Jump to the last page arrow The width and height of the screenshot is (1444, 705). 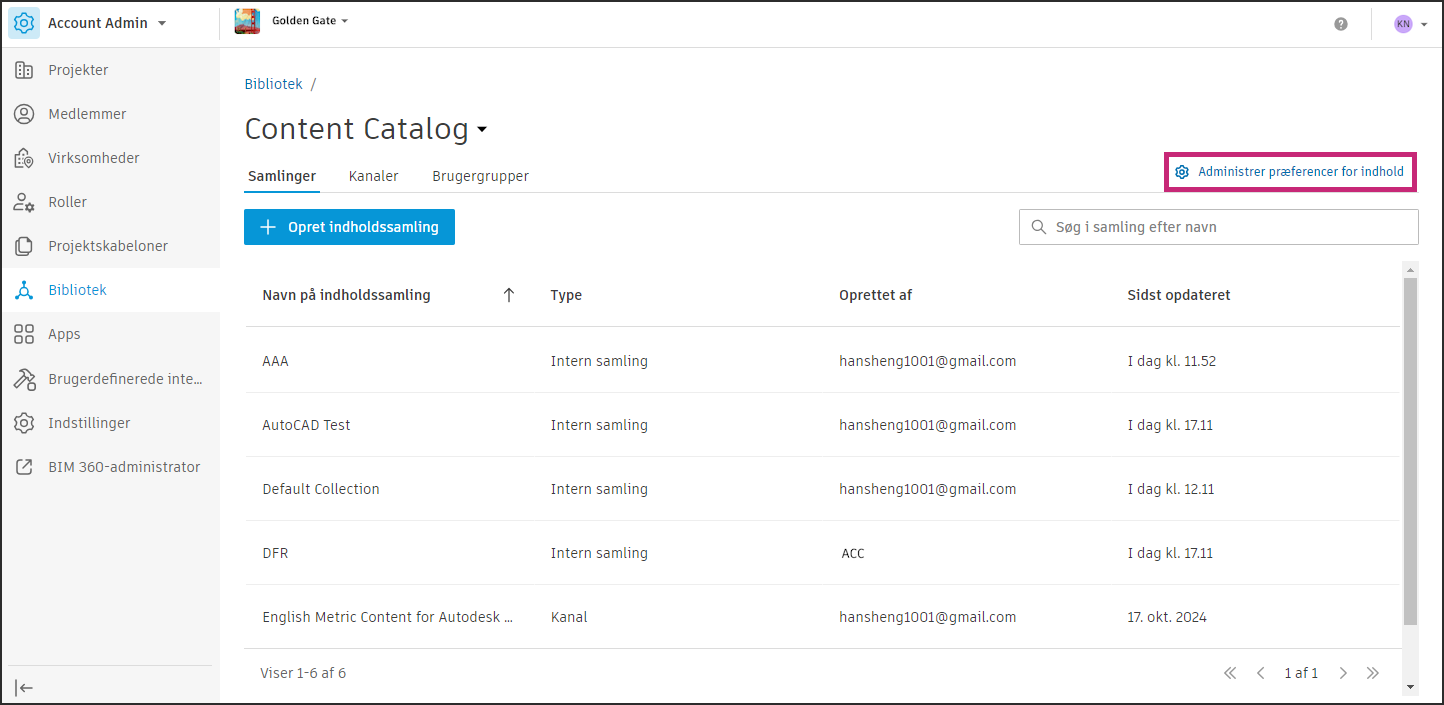point(1373,673)
